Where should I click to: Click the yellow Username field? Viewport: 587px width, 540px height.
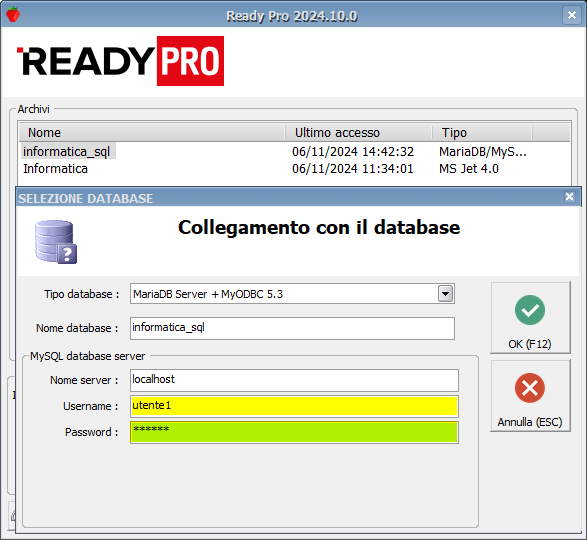coord(294,406)
